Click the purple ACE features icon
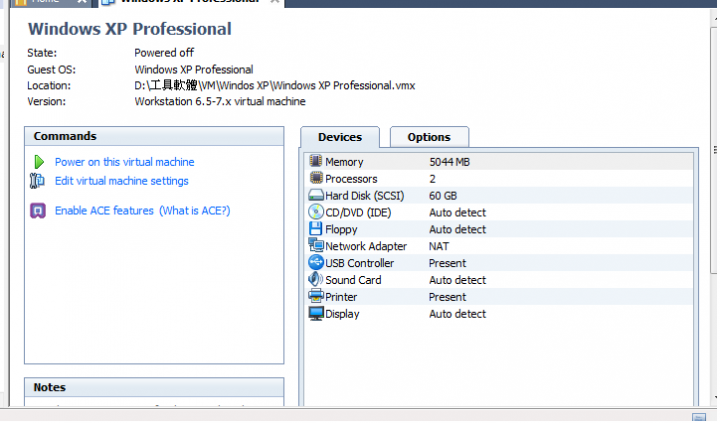720x423 pixels. click(x=38, y=211)
